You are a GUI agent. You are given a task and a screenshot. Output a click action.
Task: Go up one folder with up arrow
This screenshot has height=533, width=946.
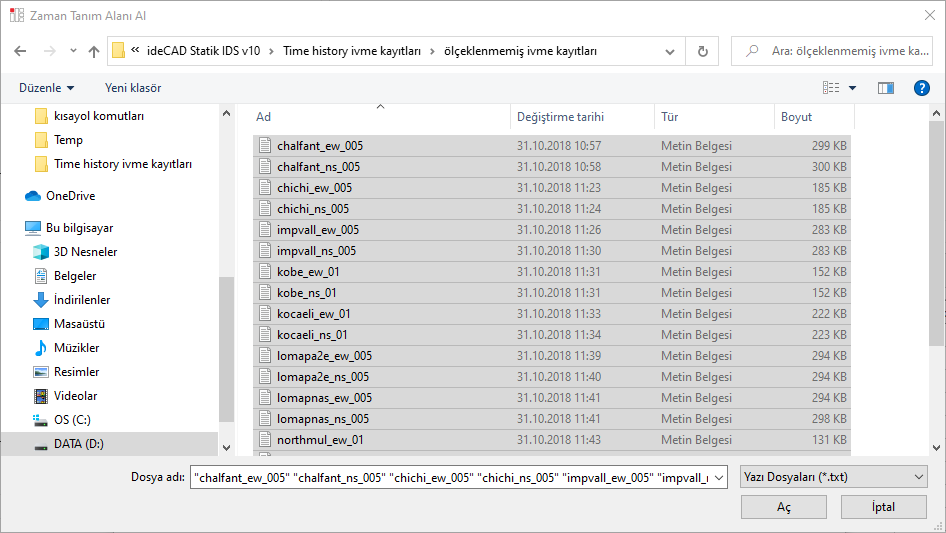94,51
